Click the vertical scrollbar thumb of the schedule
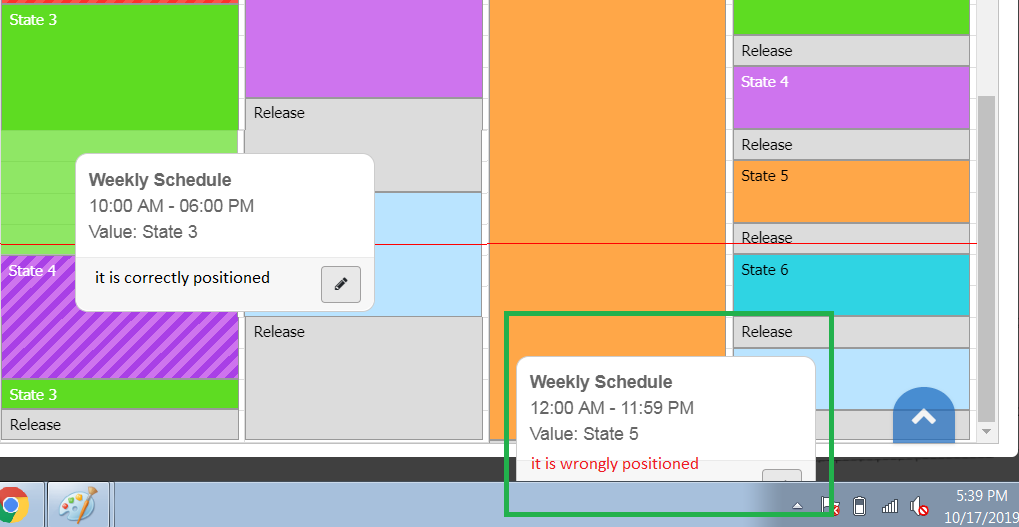 [x=986, y=259]
